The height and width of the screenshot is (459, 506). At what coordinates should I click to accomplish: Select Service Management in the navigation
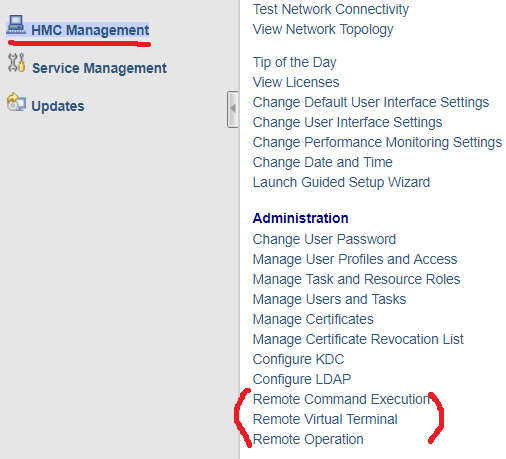tap(99, 68)
